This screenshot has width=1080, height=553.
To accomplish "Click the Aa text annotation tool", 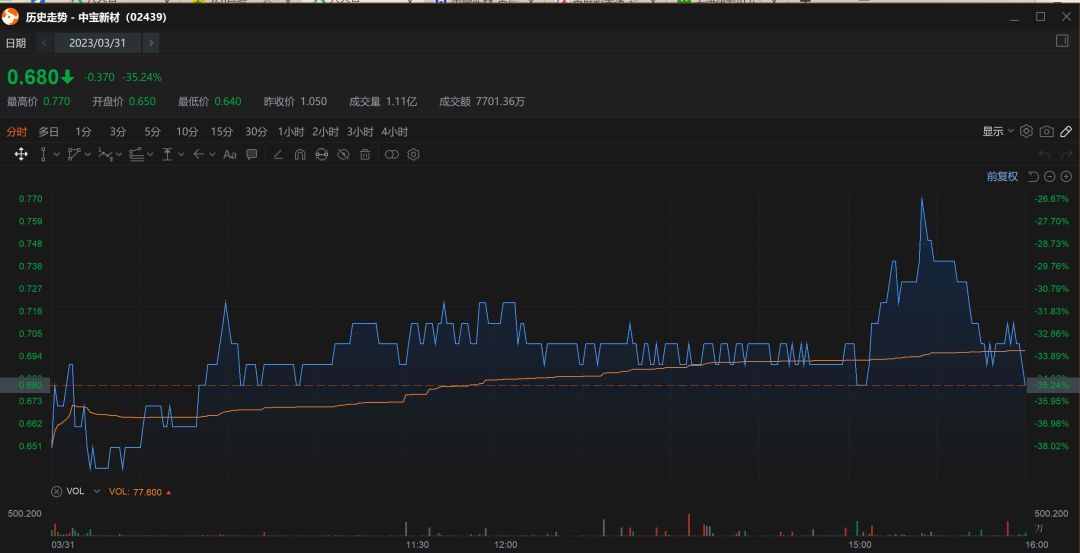I will pyautogui.click(x=229, y=154).
